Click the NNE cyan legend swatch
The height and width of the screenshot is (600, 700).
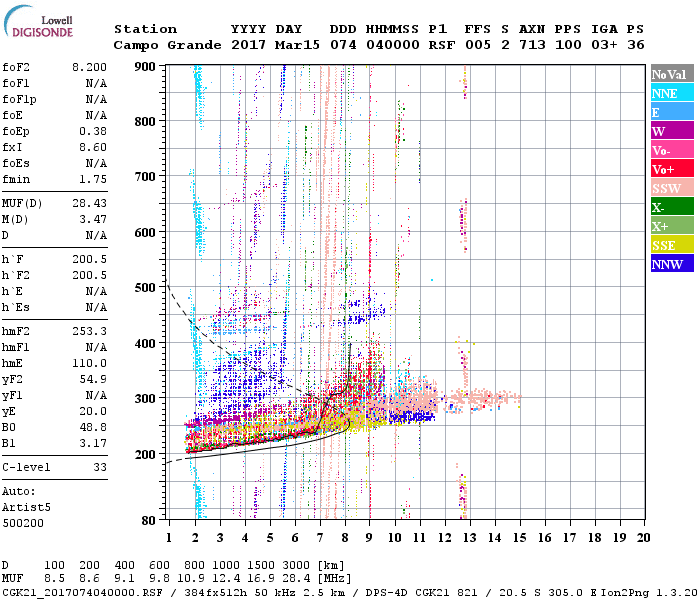click(x=669, y=94)
